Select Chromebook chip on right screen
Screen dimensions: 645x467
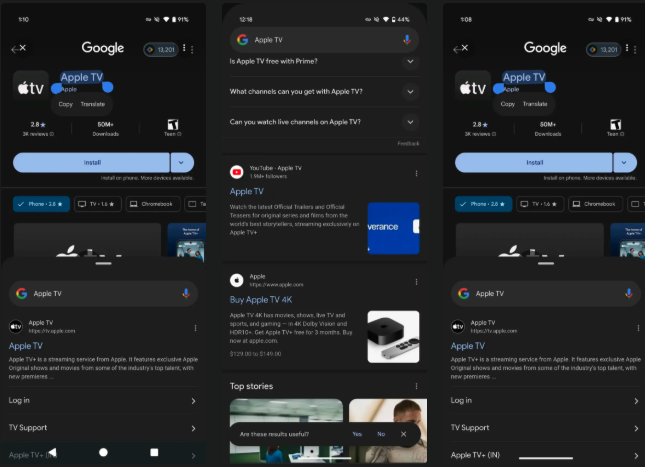[x=595, y=204]
